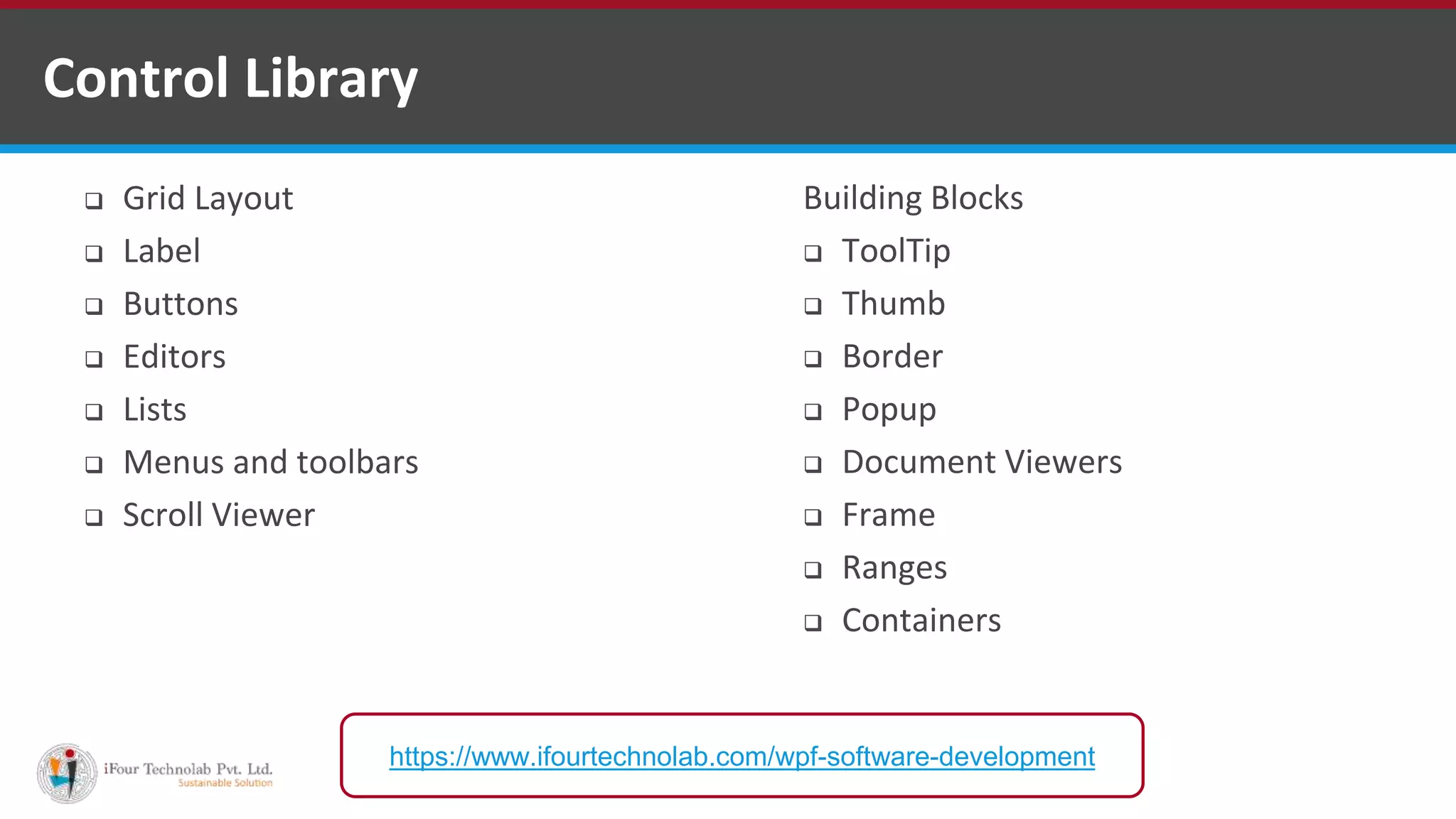Click the square bullet next to Border
1456x819 pixels.
[813, 359]
